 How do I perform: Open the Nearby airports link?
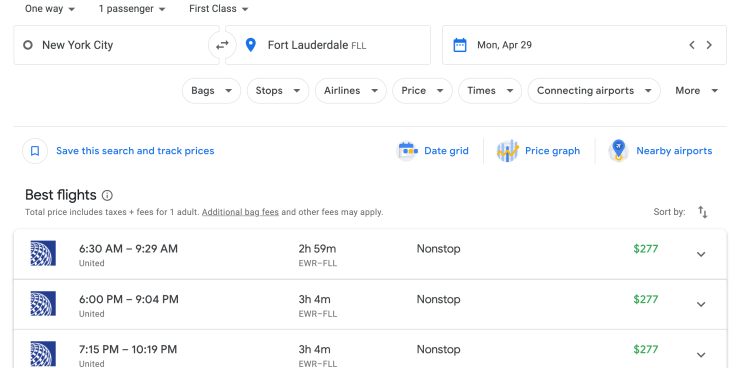674,151
